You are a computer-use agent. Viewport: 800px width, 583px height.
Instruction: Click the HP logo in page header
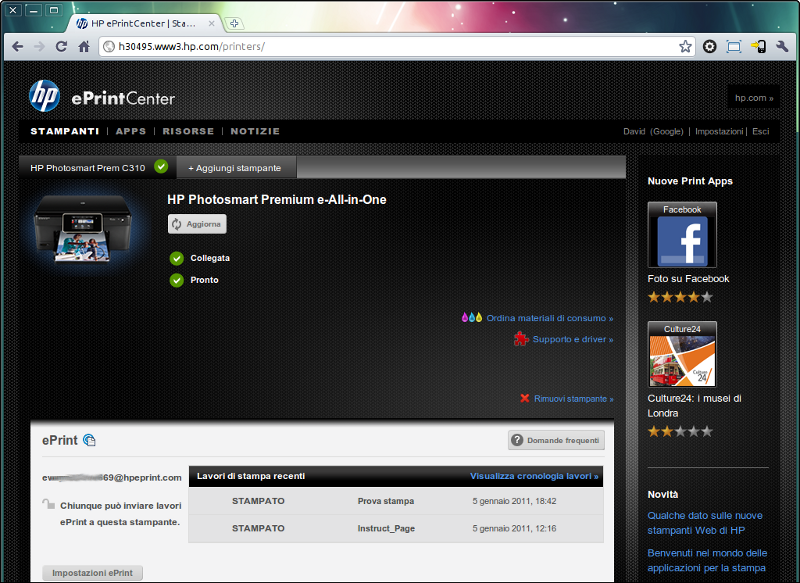click(44, 96)
